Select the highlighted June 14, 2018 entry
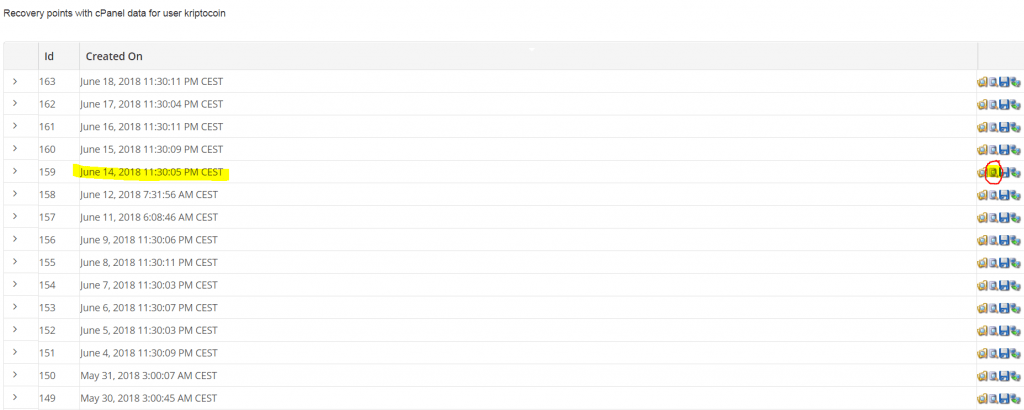This screenshot has width=1024, height=410. tap(152, 172)
